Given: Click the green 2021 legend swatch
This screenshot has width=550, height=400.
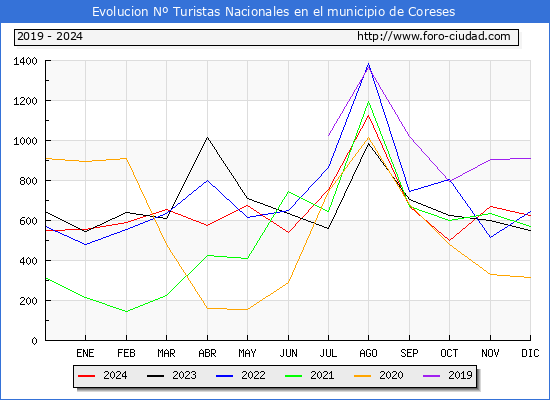Looking at the screenshot, I should 294,376.
